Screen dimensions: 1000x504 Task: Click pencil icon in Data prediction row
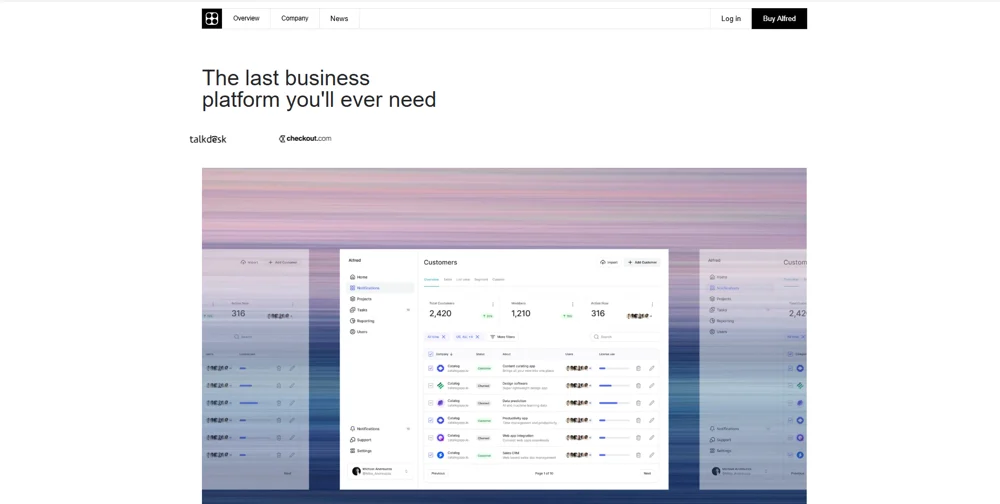click(652, 403)
